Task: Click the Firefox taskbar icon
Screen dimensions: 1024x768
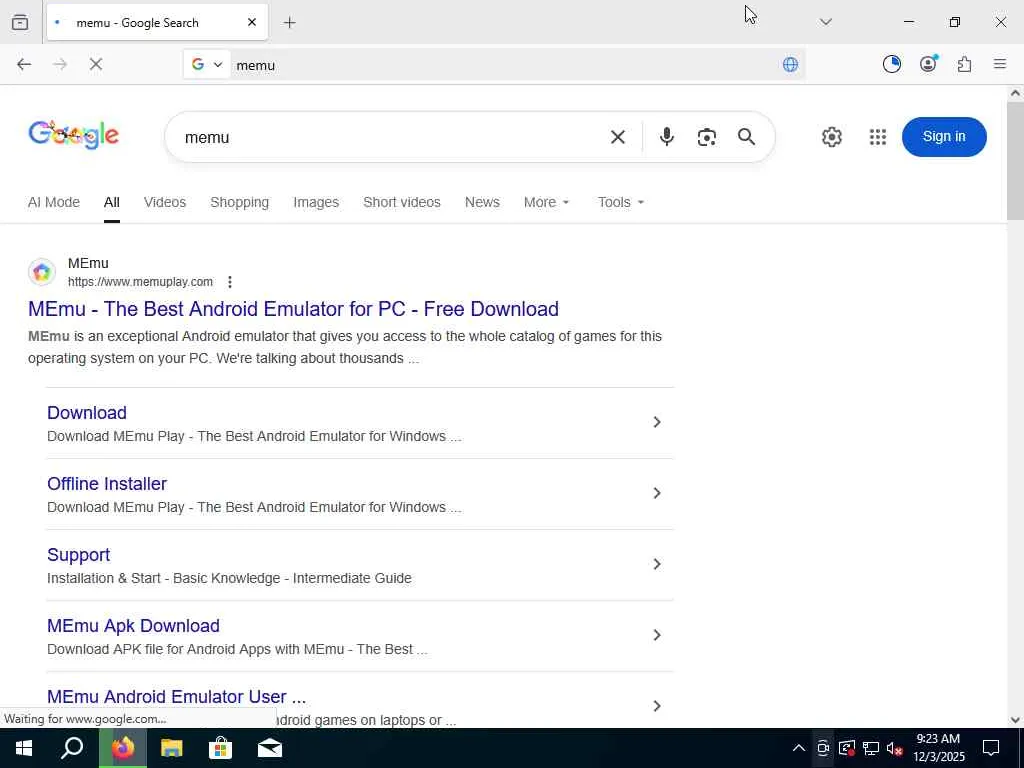Action: 123,748
